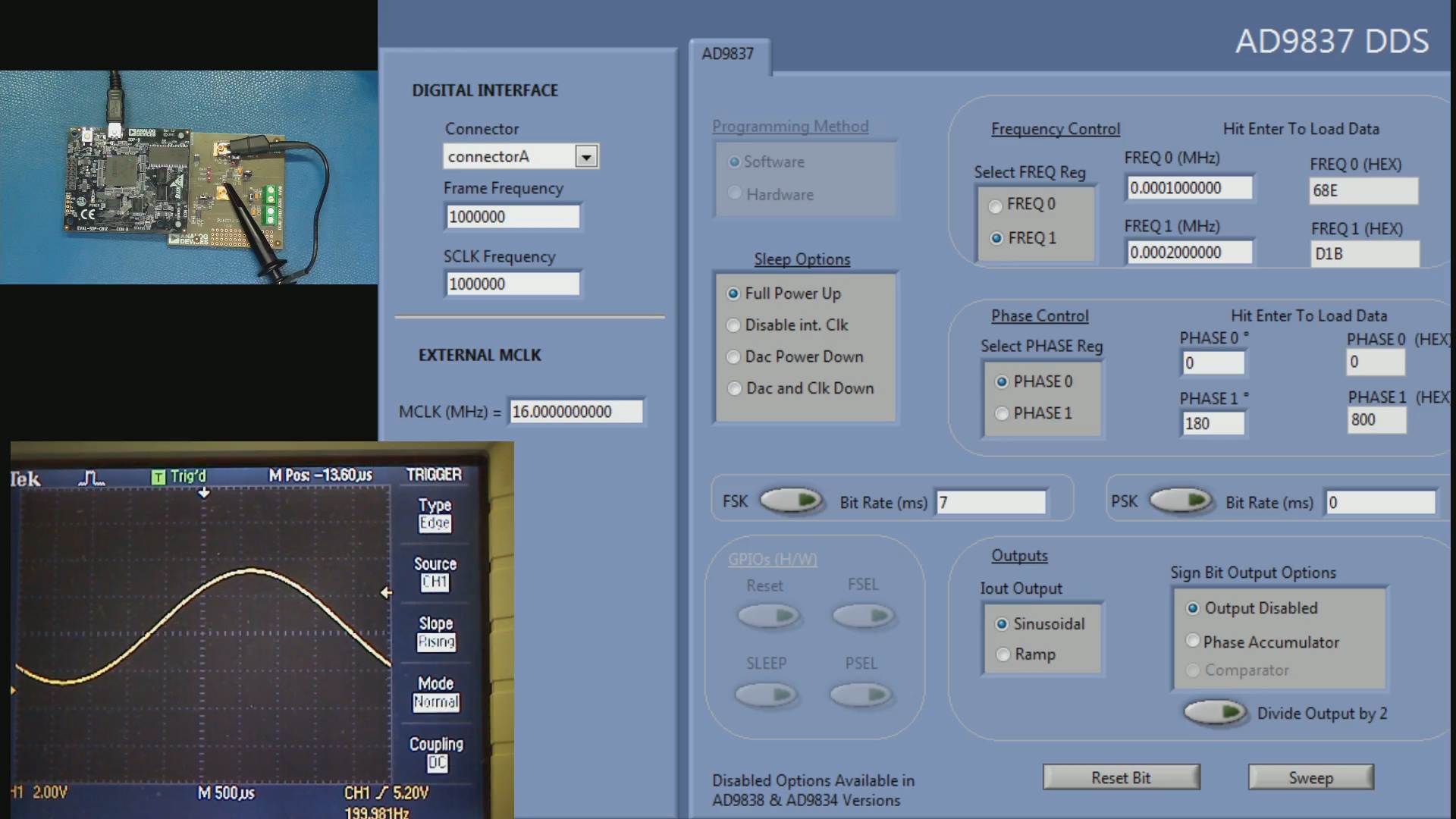1456x819 pixels.
Task: Enable Phase Accumulator sign bit output
Action: 1193,641
